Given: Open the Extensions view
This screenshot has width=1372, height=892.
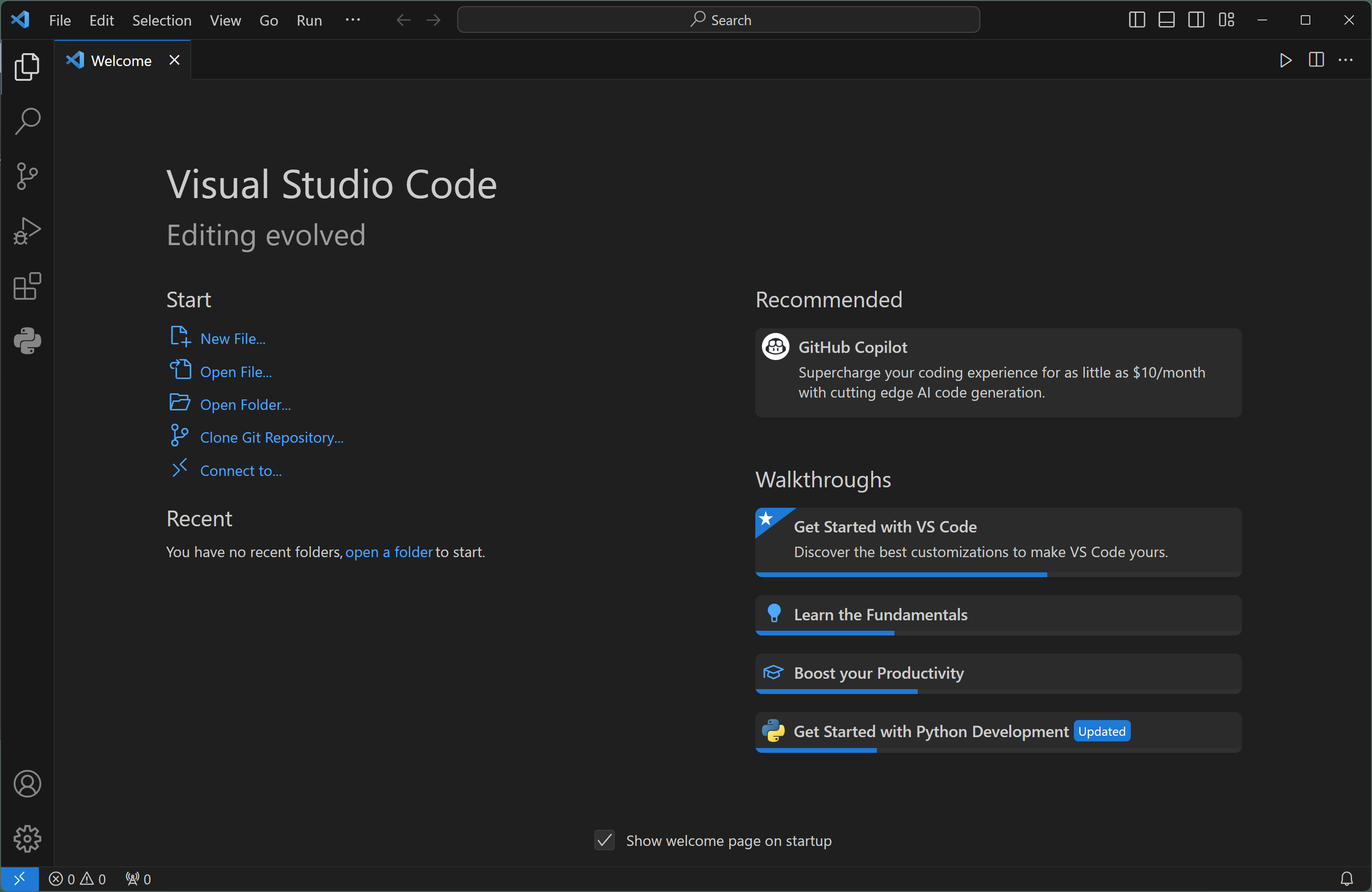Looking at the screenshot, I should point(27,286).
